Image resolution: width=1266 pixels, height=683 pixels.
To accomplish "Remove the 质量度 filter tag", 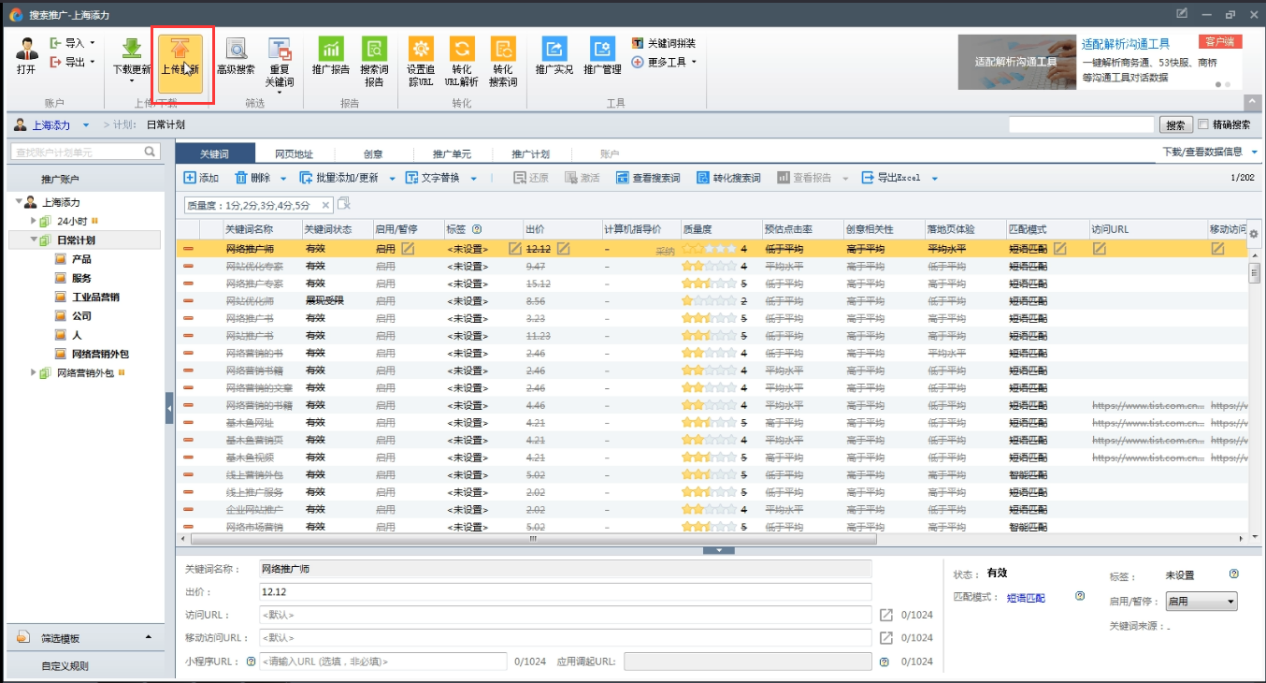I will tap(325, 205).
